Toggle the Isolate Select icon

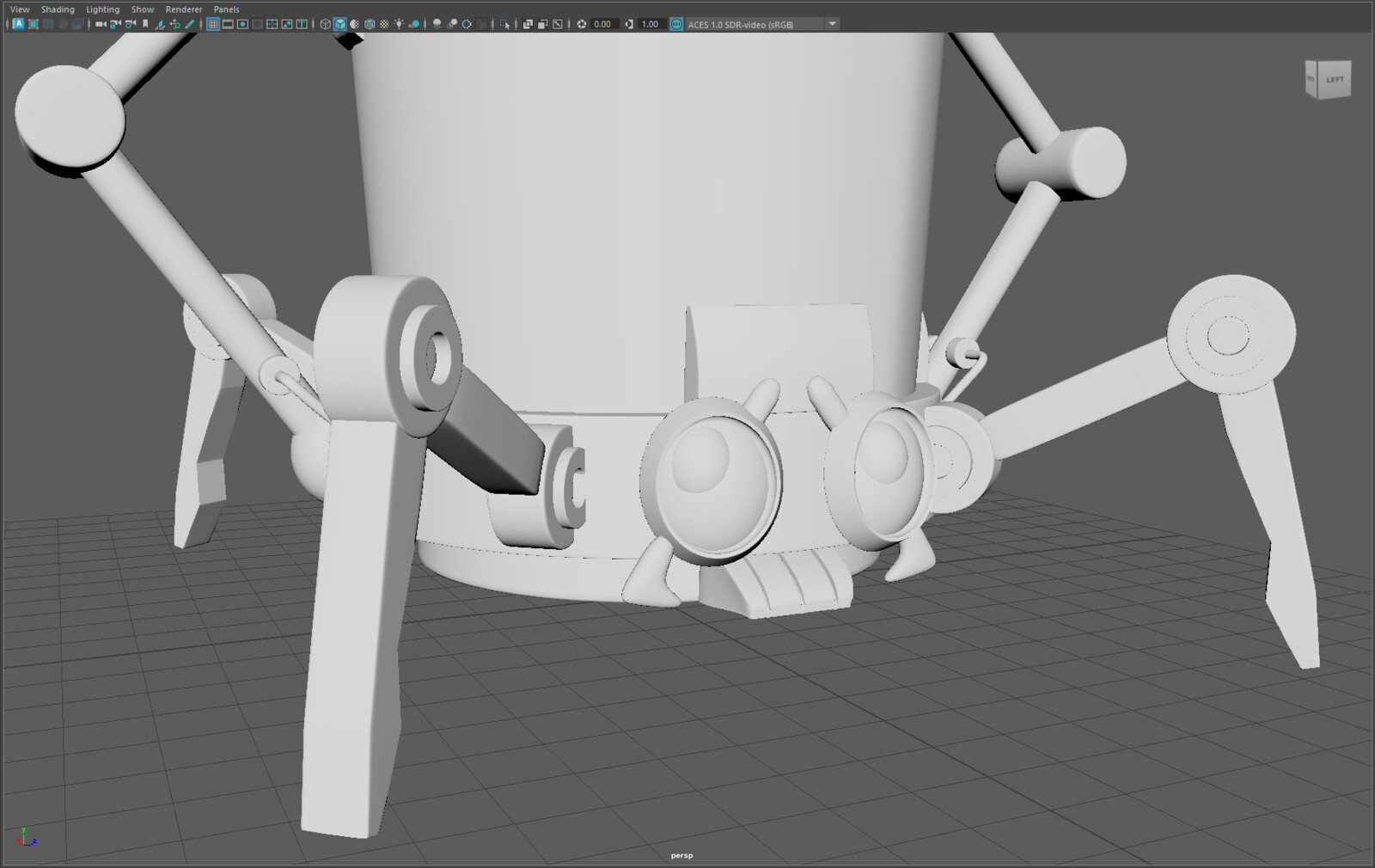tap(504, 24)
